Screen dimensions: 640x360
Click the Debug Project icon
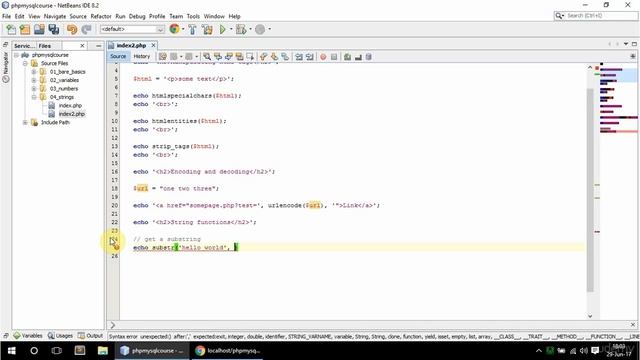(x=241, y=29)
